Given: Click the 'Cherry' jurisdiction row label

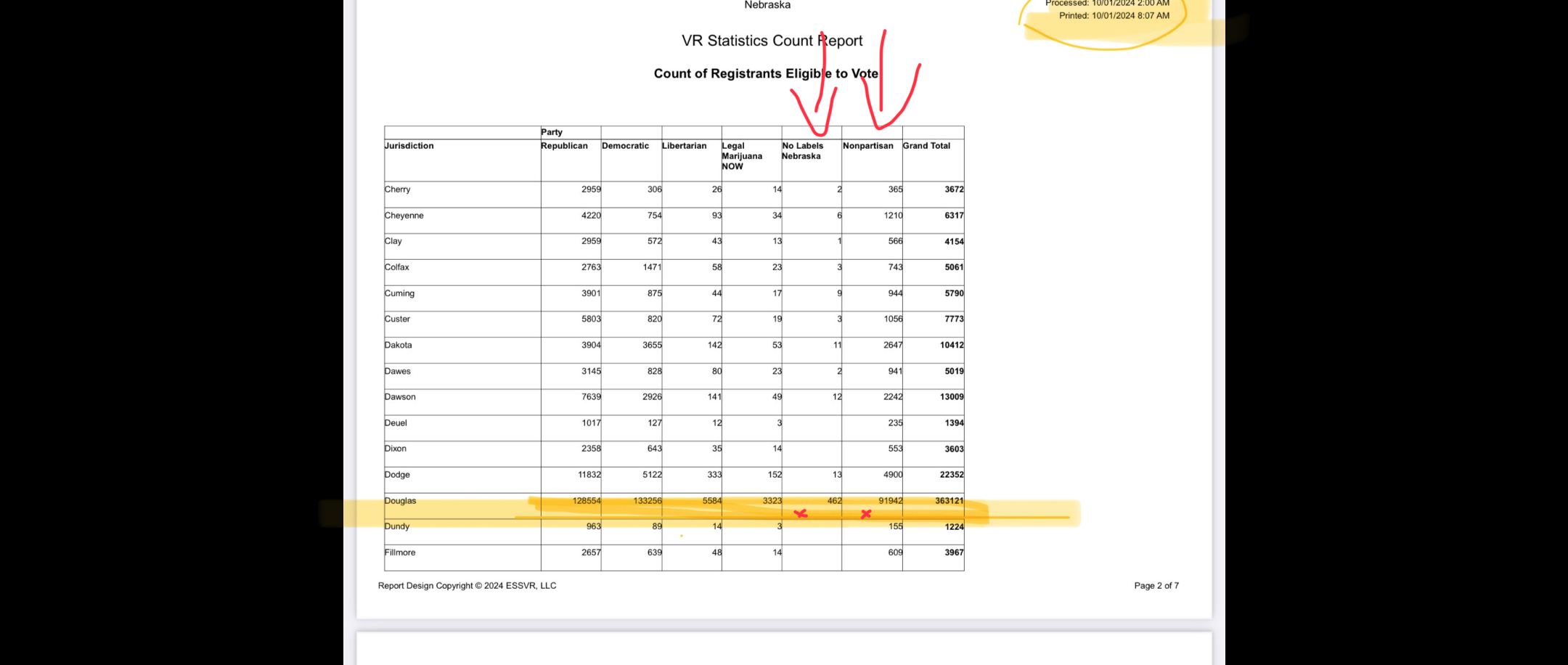Looking at the screenshot, I should click(x=398, y=189).
